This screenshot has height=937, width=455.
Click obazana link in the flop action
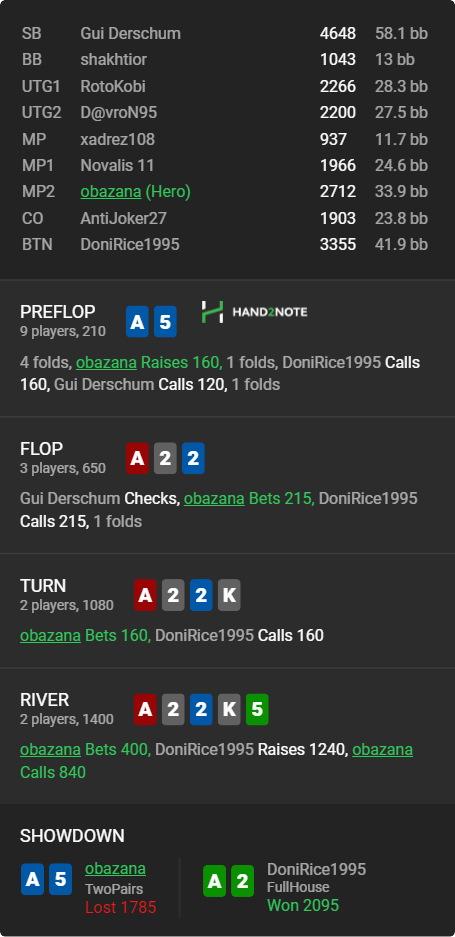(214, 498)
